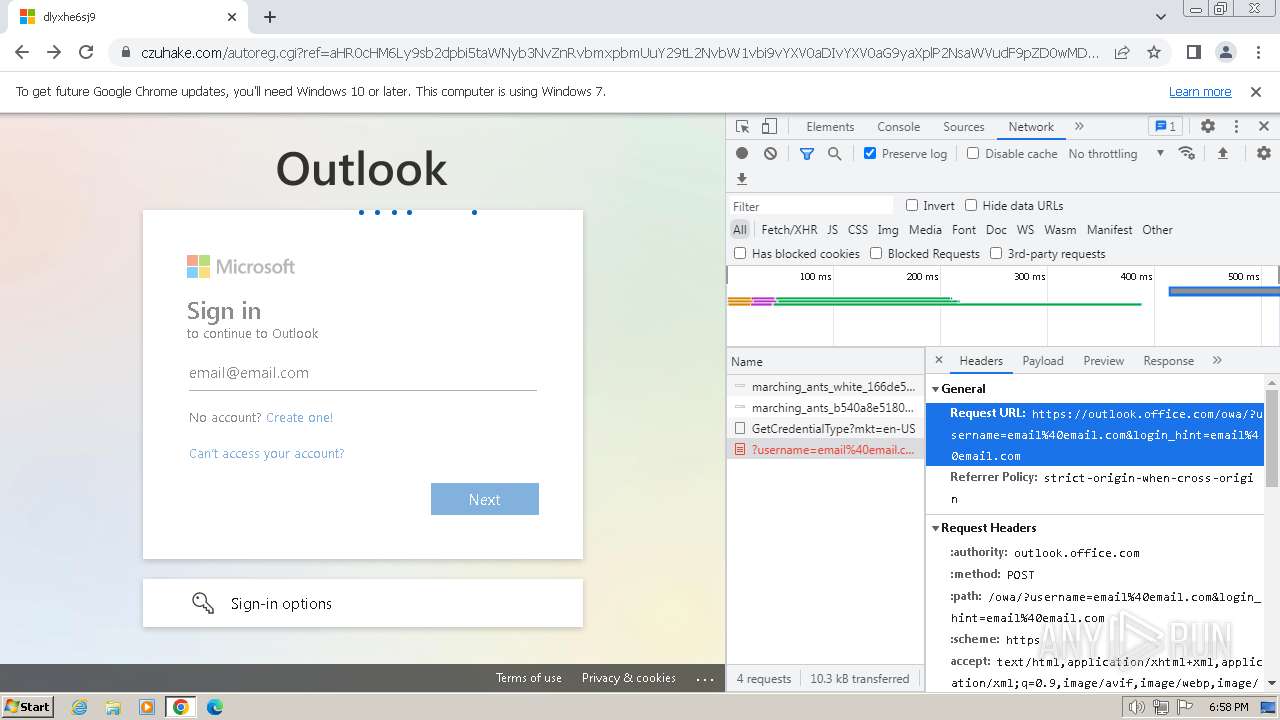Open Privacy & cookies link

tap(629, 678)
